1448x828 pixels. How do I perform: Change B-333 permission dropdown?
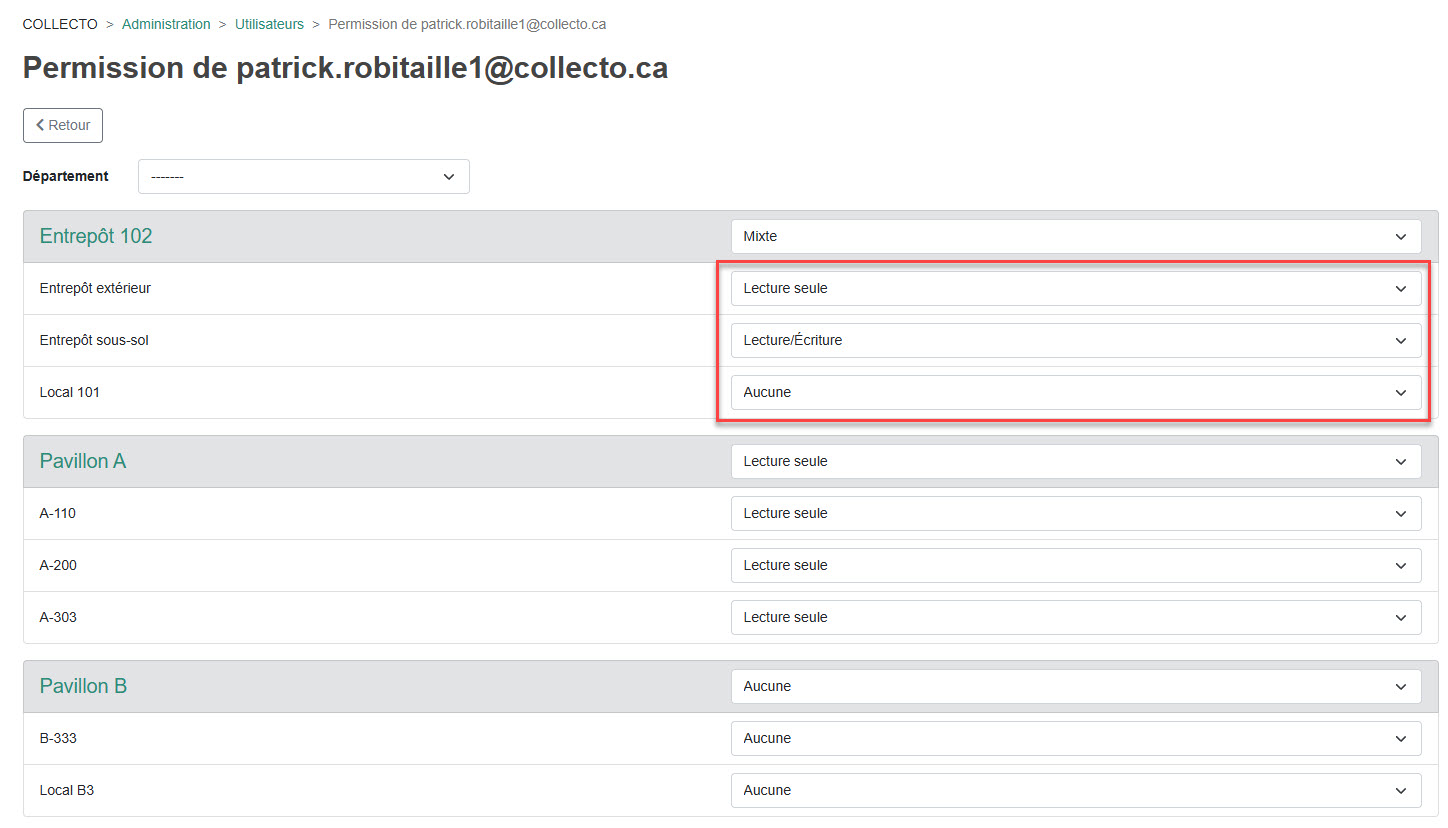(x=1075, y=739)
